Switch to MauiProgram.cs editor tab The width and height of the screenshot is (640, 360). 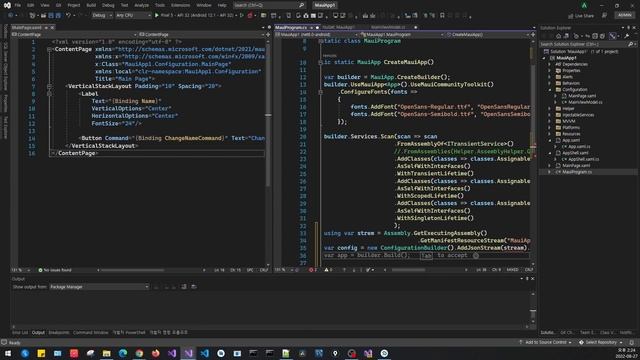point(291,27)
